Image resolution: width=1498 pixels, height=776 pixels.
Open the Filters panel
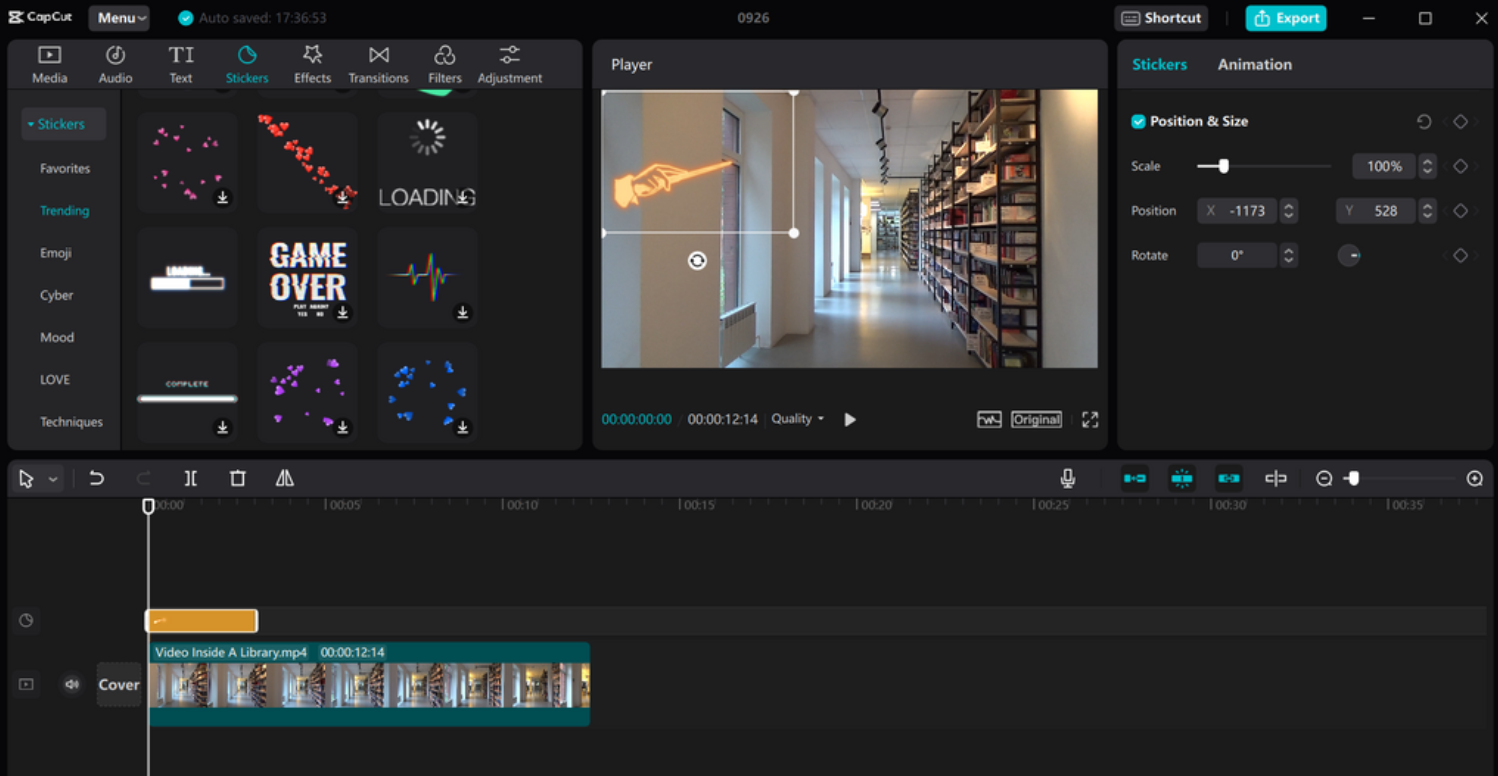pos(444,62)
